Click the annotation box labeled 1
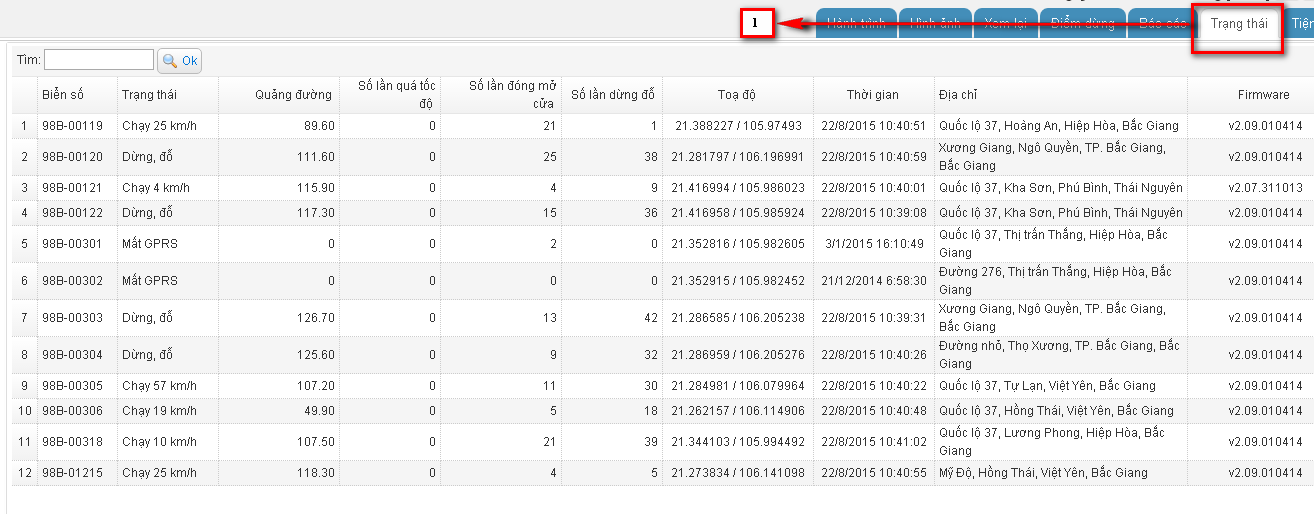This screenshot has height=514, width=1314. [757, 22]
